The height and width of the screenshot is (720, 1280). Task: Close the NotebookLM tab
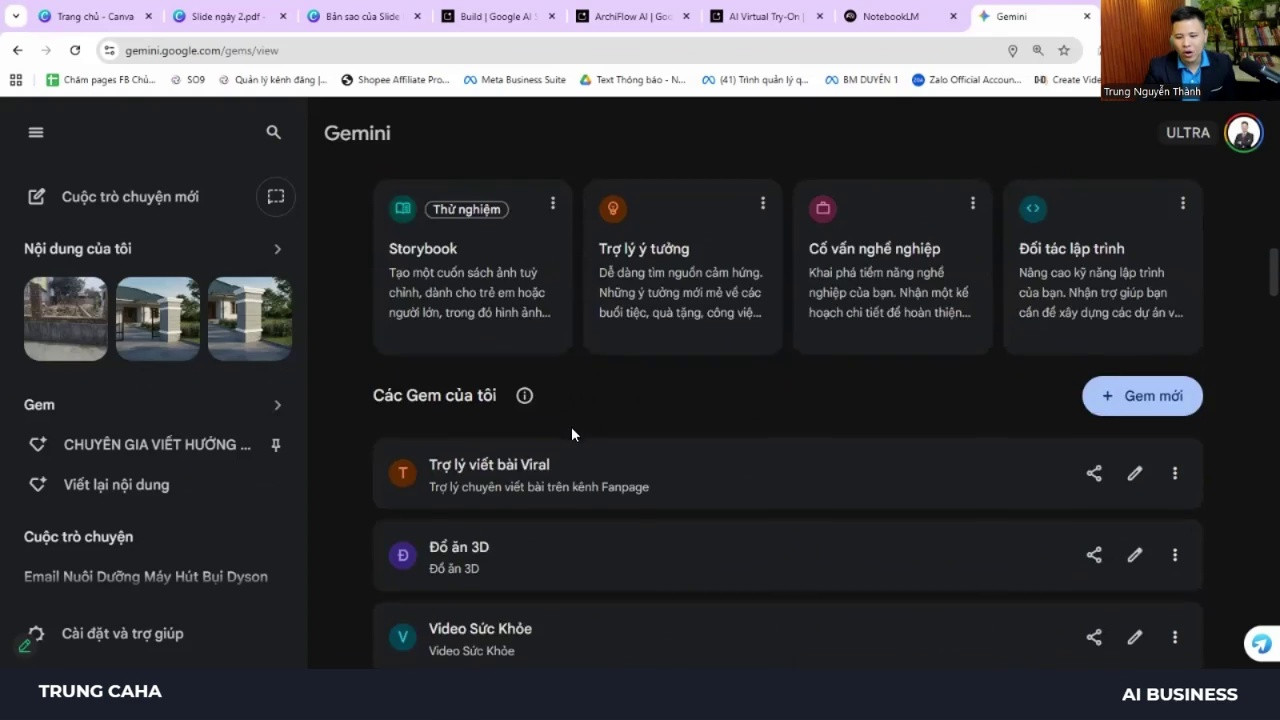pos(953,17)
